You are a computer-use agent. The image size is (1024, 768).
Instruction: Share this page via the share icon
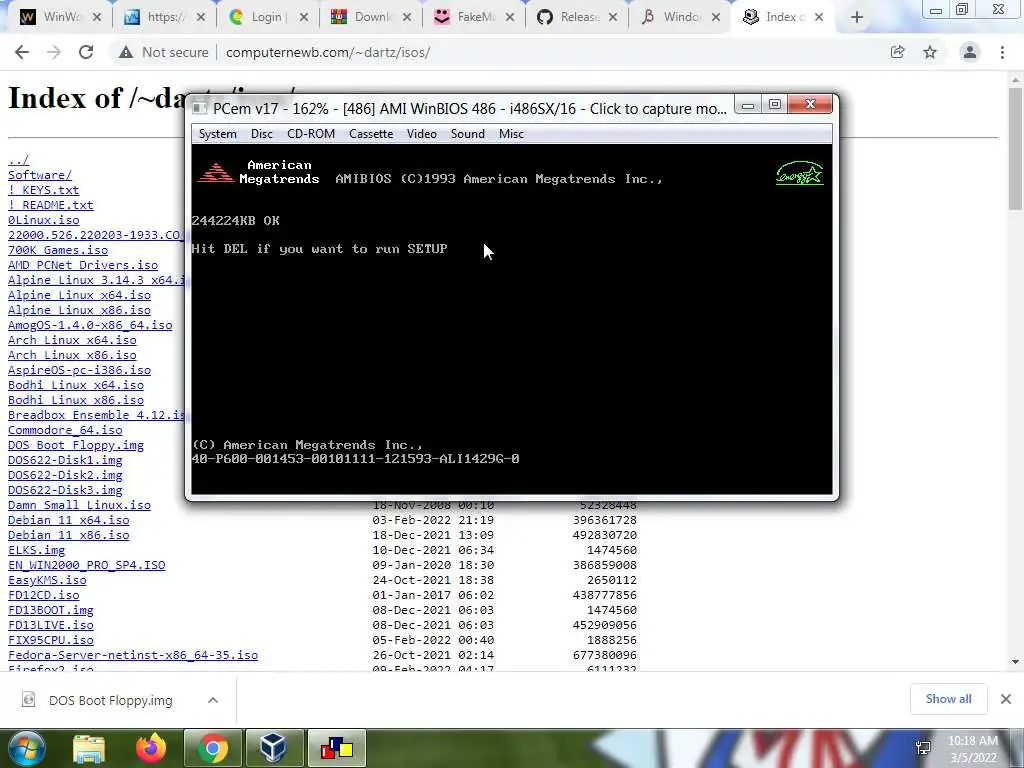[898, 52]
